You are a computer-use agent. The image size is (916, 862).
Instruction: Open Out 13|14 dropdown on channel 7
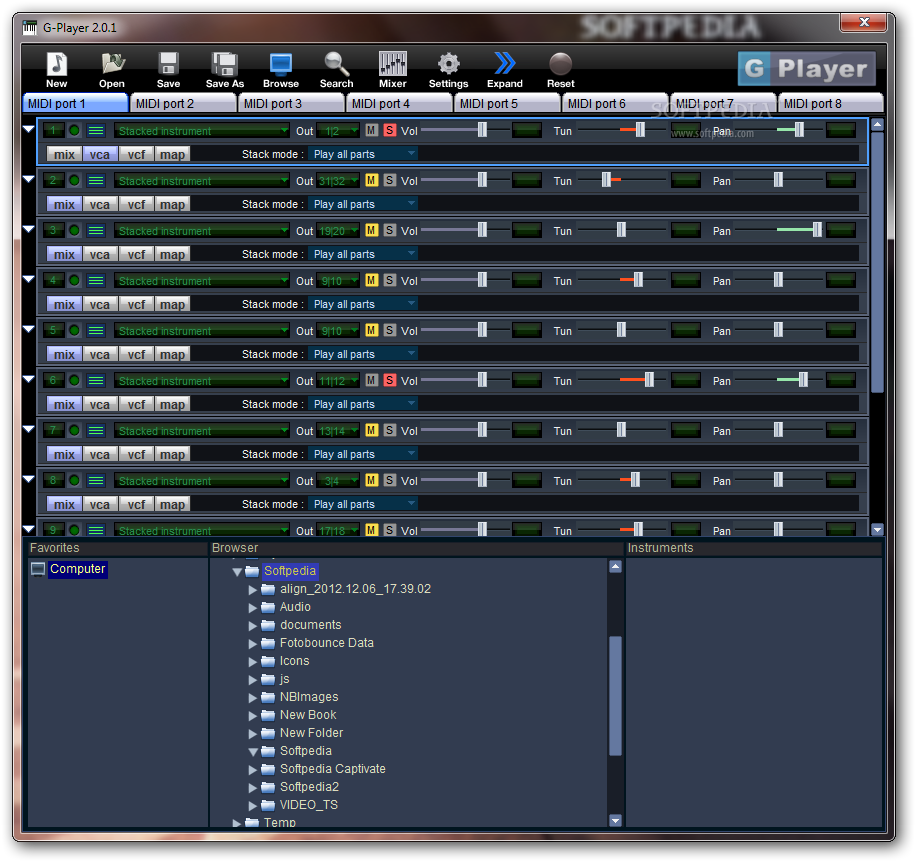point(338,431)
